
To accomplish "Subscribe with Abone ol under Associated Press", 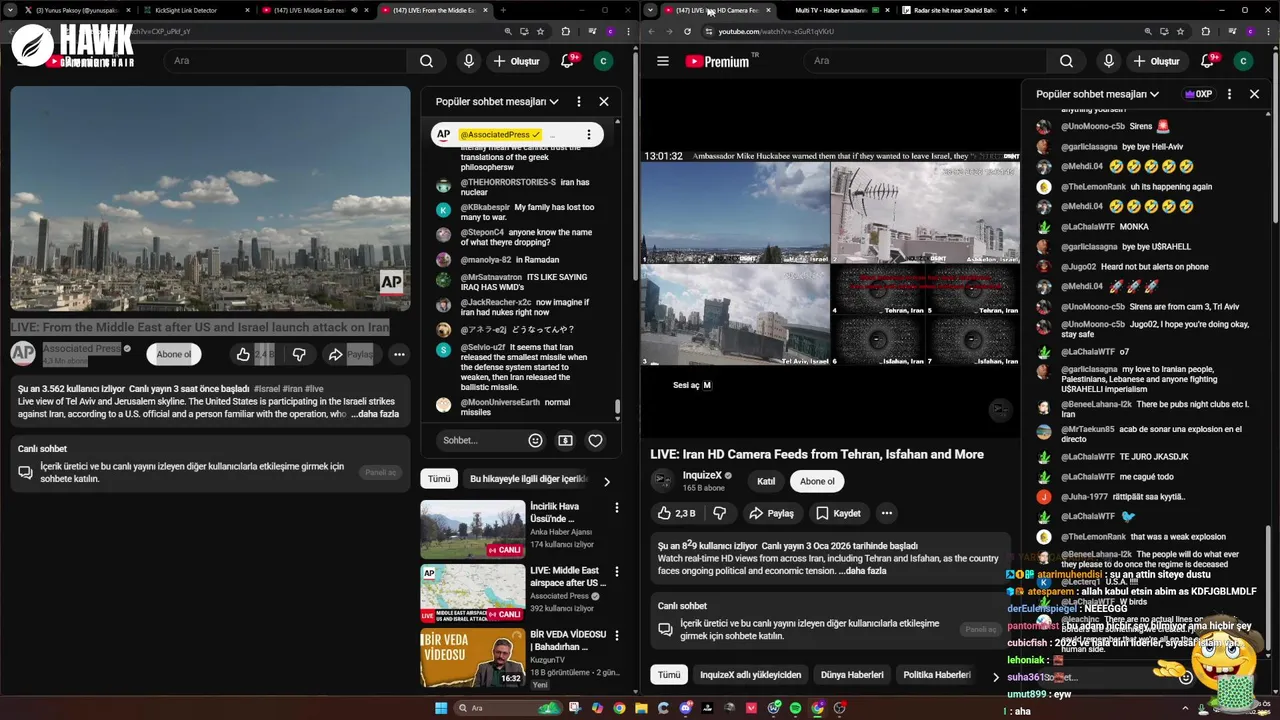I will tap(174, 354).
